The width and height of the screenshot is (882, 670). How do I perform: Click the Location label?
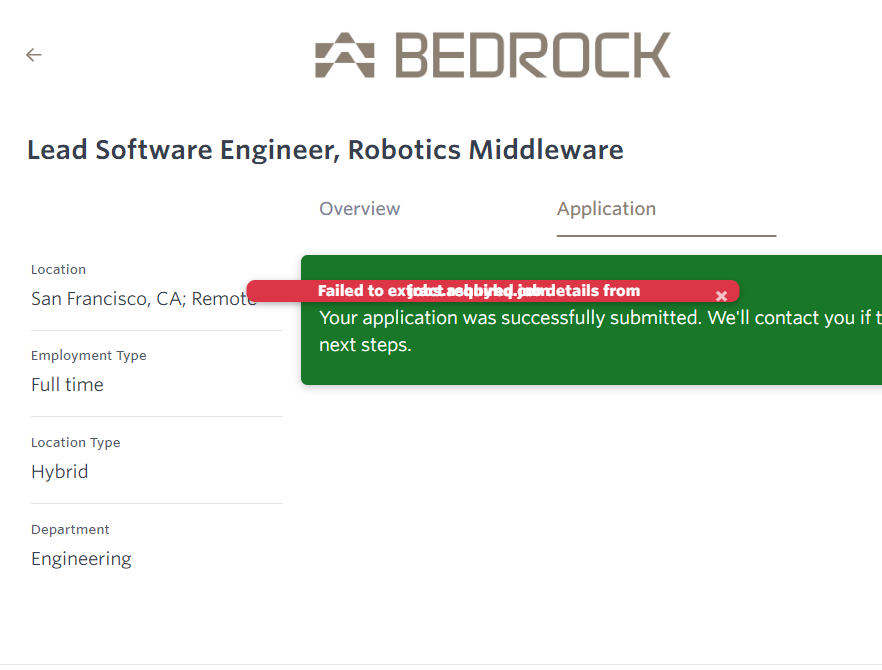coord(58,269)
